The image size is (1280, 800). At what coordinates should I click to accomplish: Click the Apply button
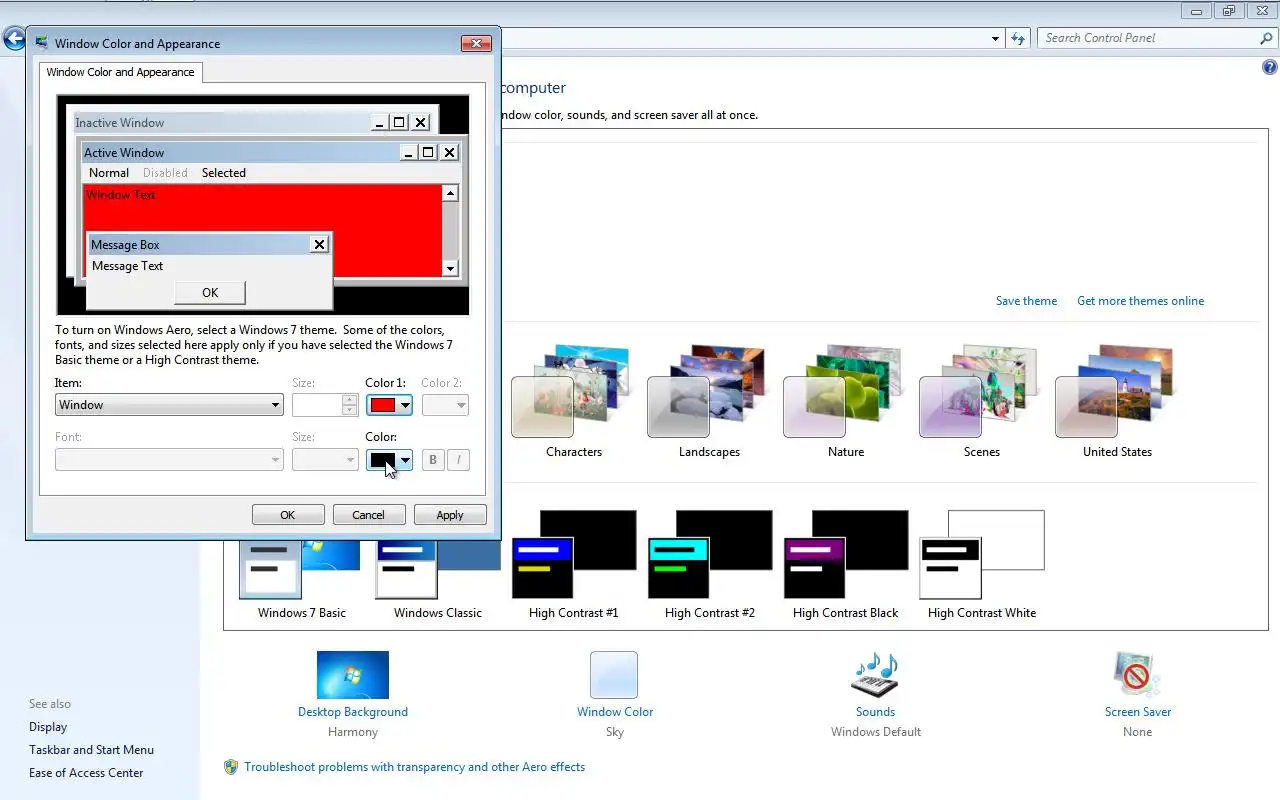click(x=450, y=515)
